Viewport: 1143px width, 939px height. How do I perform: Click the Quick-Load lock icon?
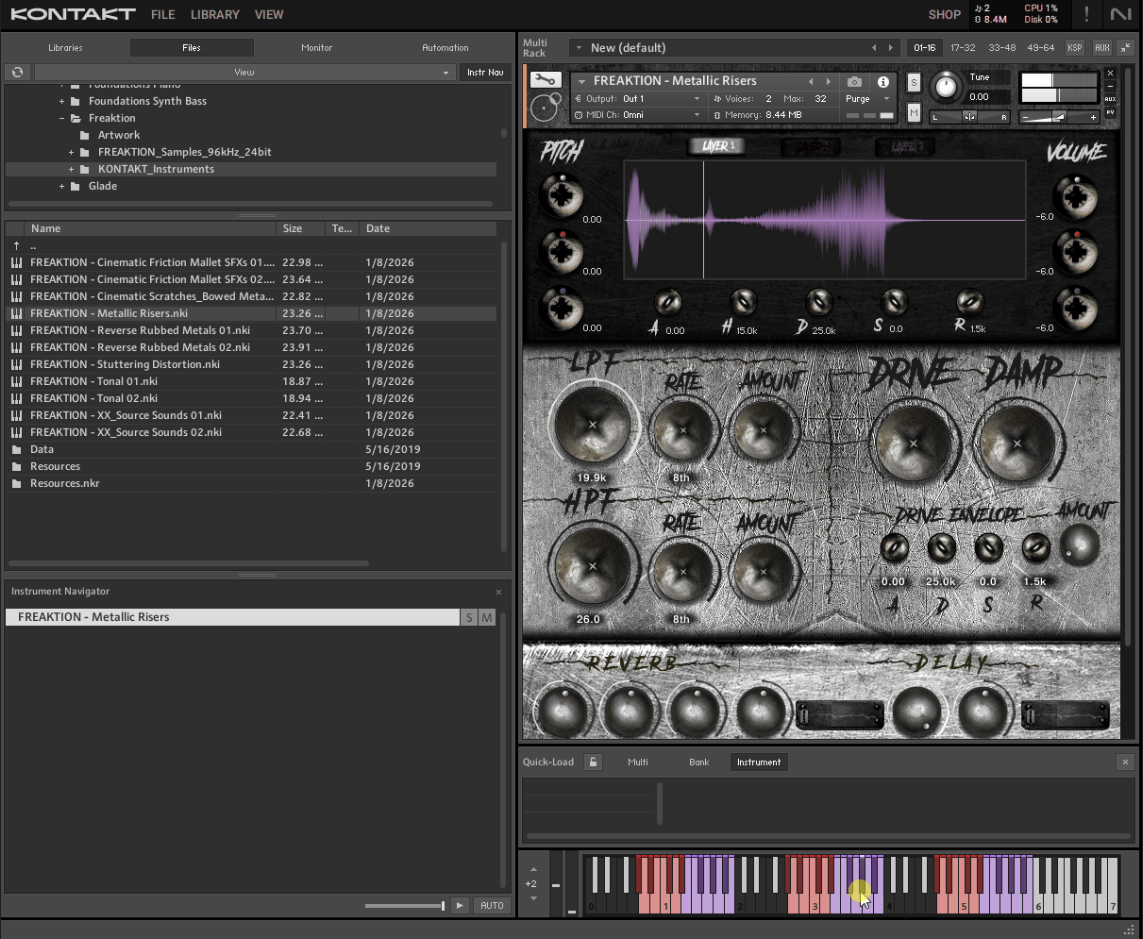pos(593,762)
